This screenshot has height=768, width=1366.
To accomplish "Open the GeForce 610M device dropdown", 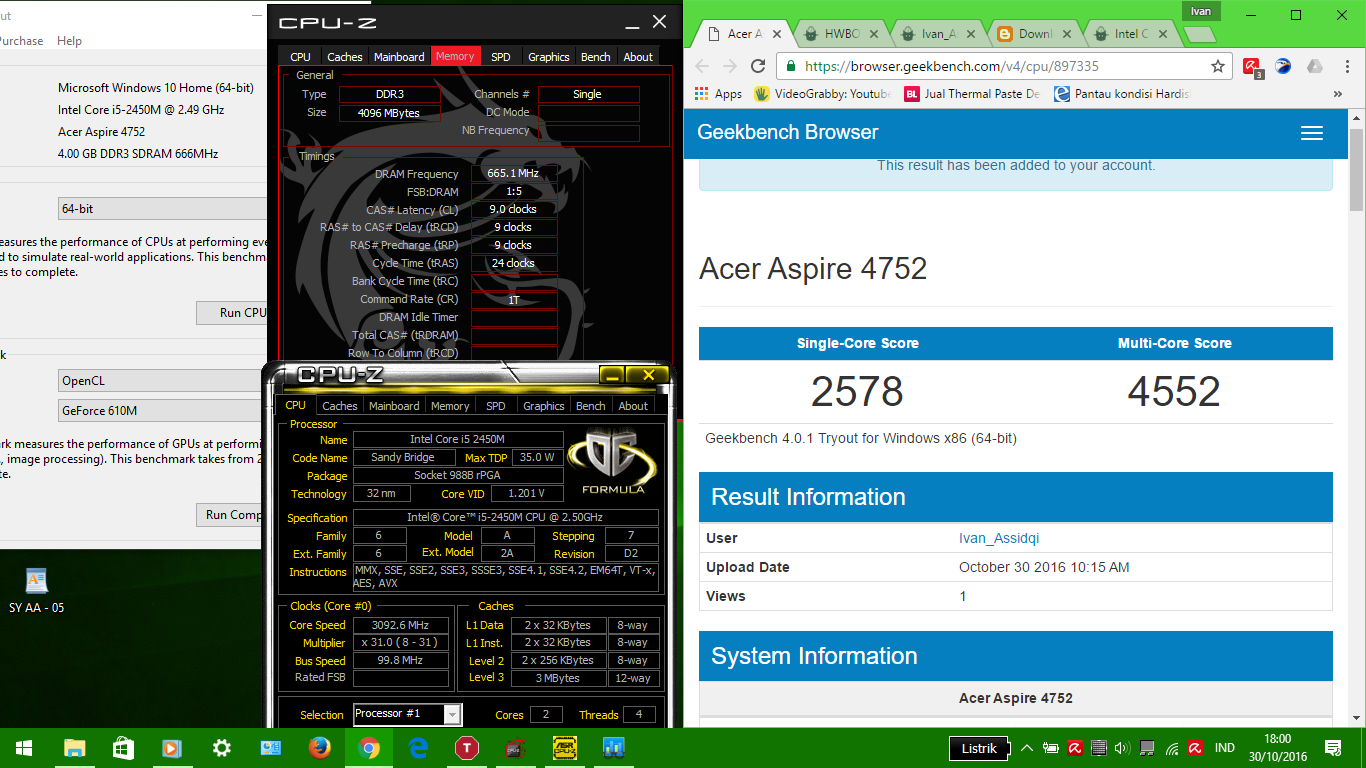I will (162, 410).
